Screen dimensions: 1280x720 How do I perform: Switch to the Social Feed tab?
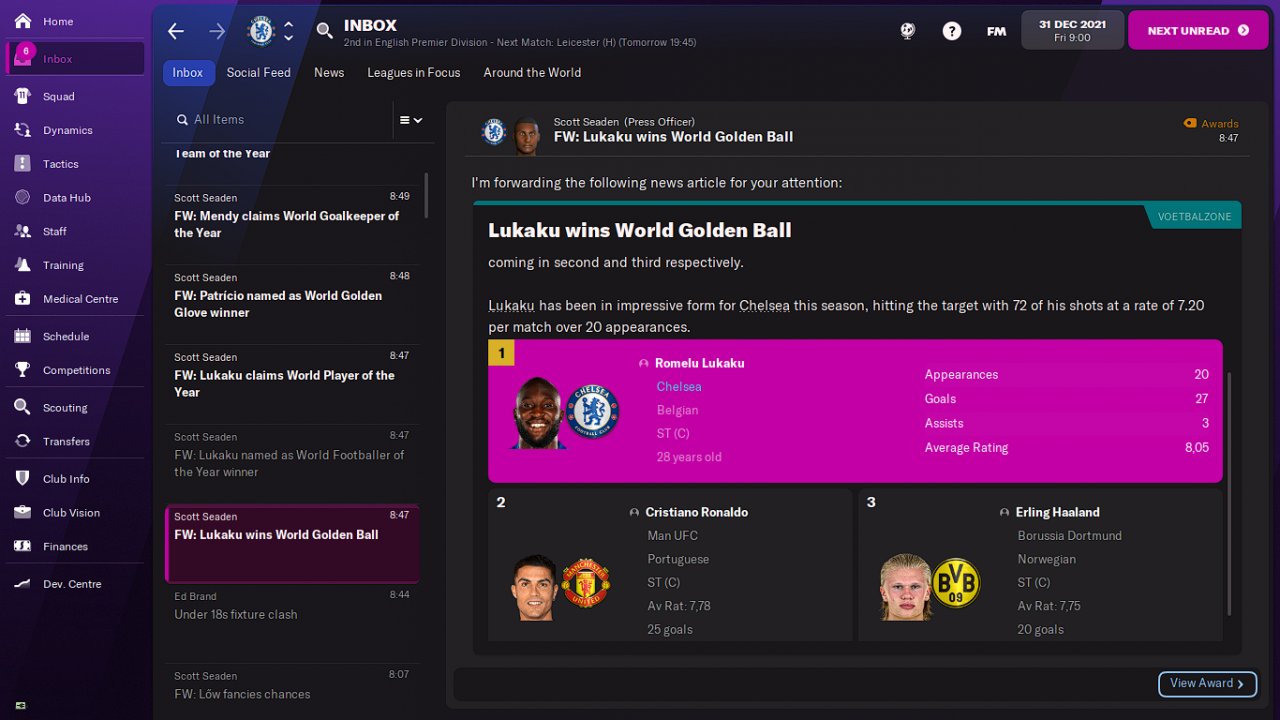[x=258, y=73]
